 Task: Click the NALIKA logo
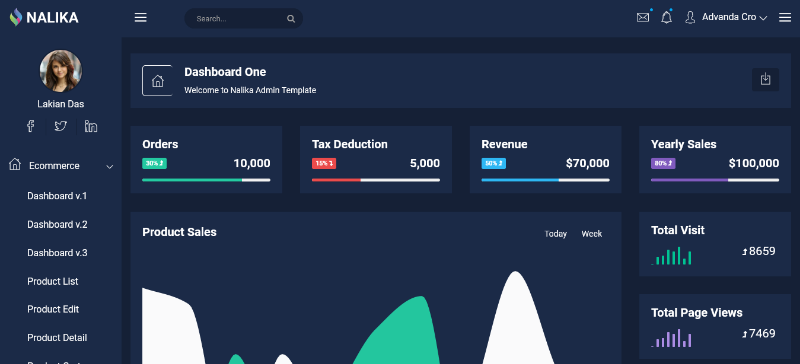pyautogui.click(x=44, y=17)
